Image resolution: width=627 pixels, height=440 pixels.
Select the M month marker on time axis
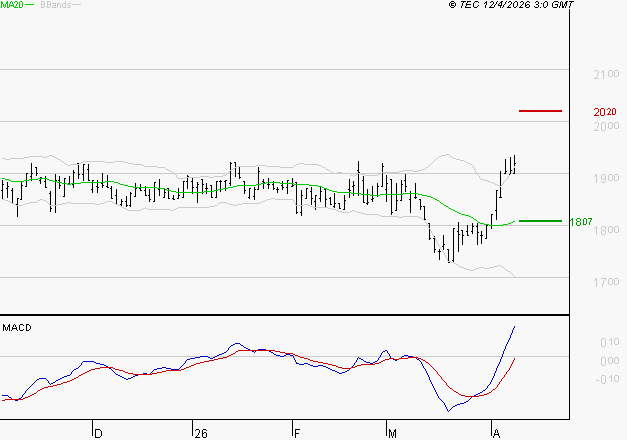(x=393, y=433)
